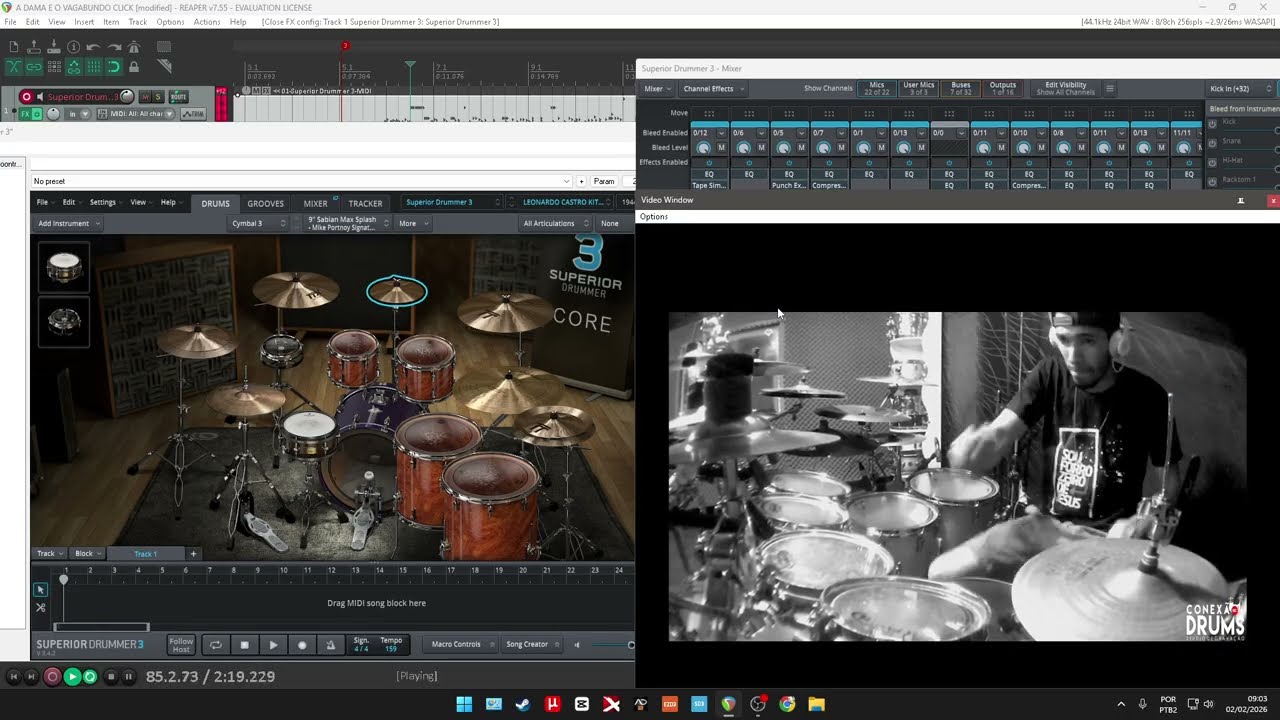Click the Mics 22 of 22 button
This screenshot has width=1280, height=720.
tap(877, 88)
